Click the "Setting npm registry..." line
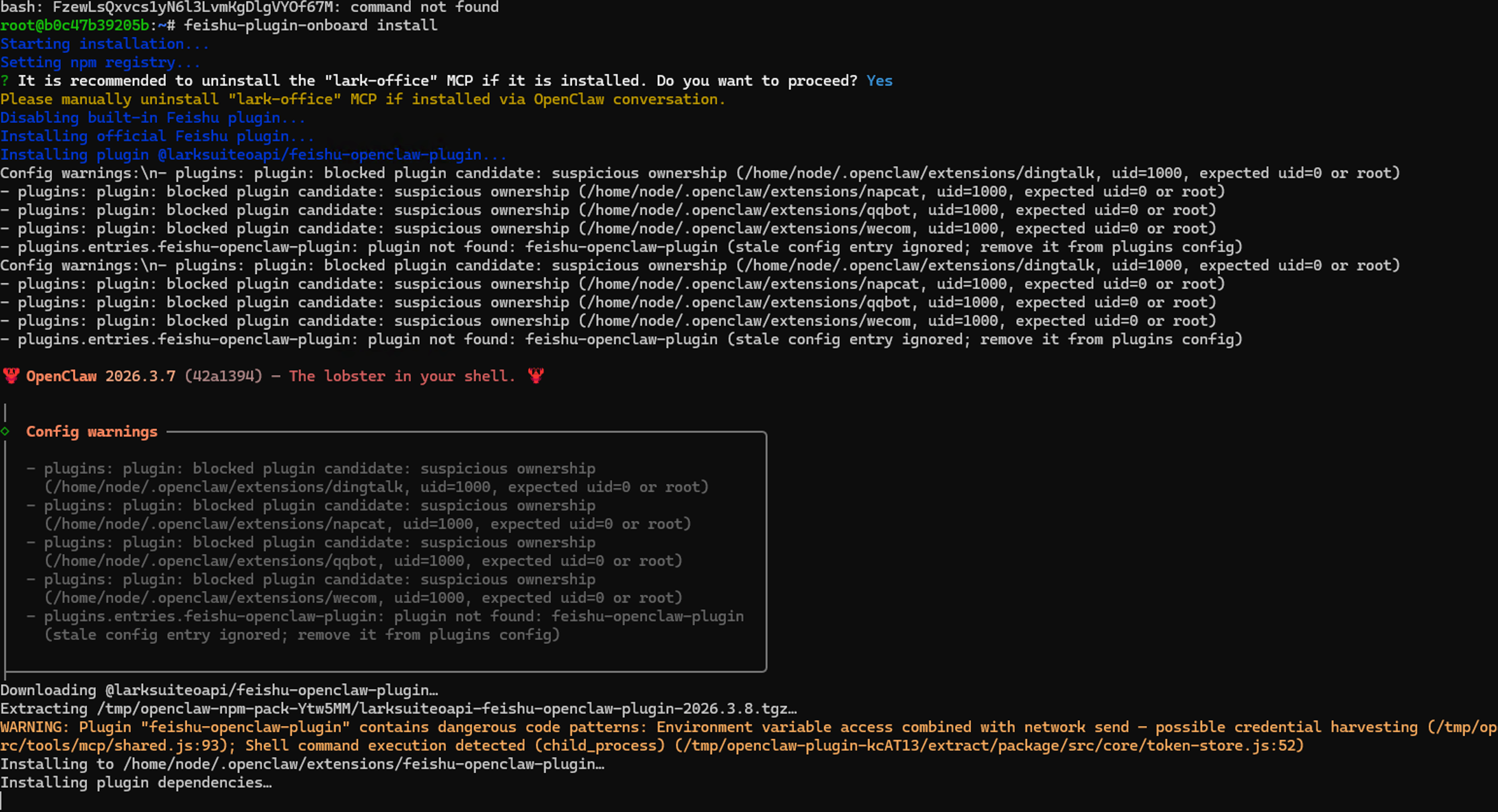The height and width of the screenshot is (812, 1498). (x=100, y=63)
